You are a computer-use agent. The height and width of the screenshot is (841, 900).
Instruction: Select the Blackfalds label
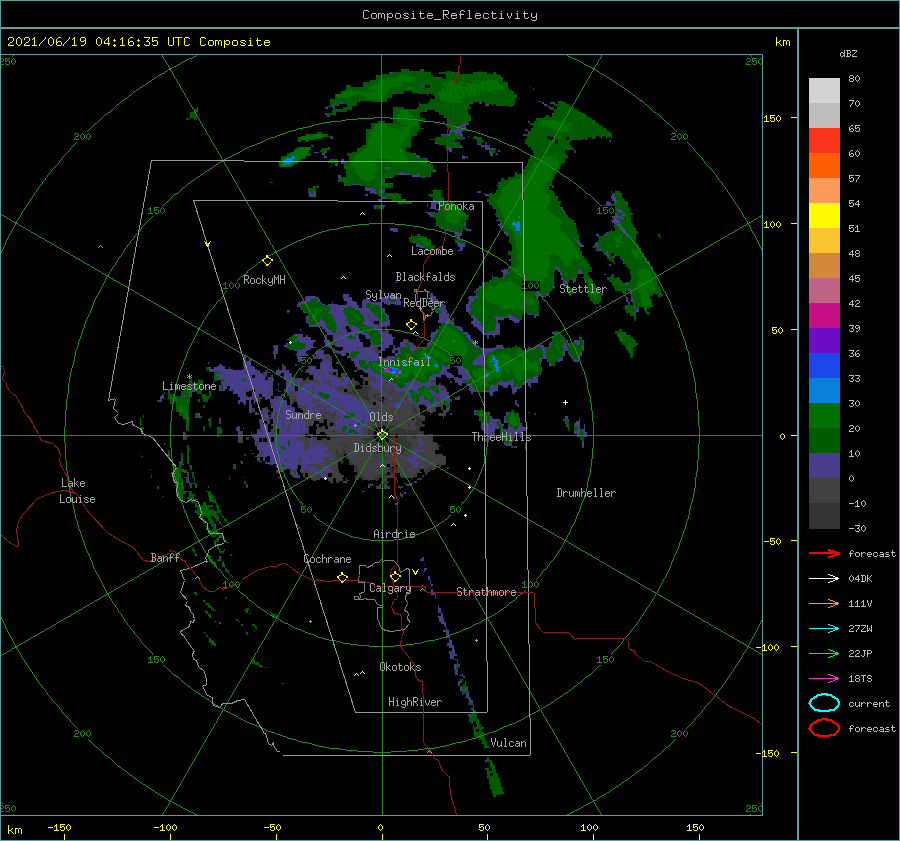425,277
